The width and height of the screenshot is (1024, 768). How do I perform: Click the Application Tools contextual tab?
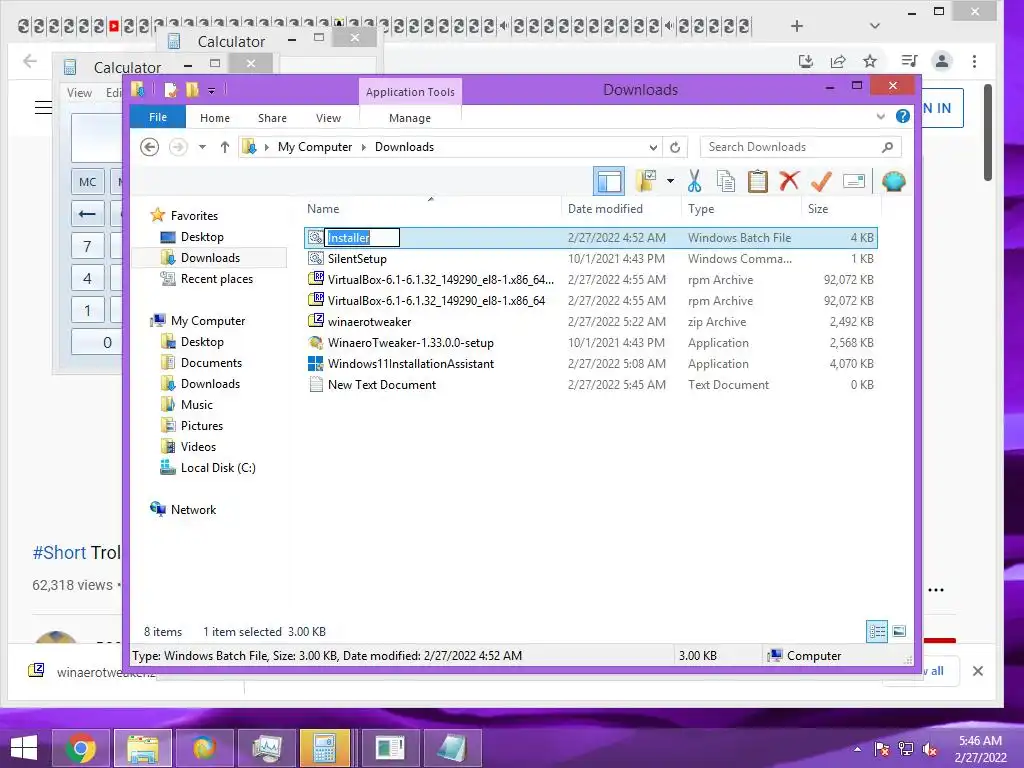coord(410,91)
